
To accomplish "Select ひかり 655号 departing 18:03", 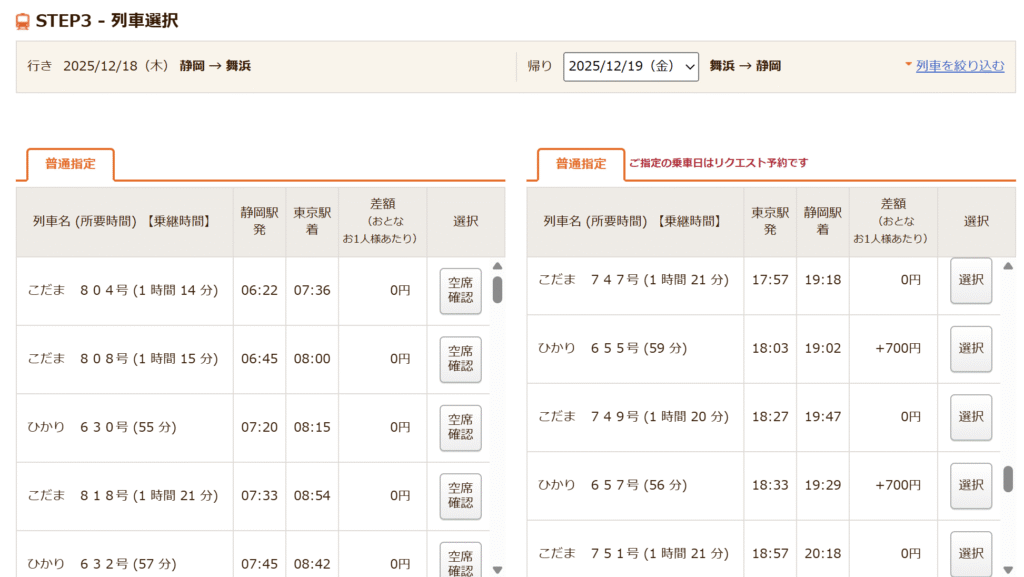I will 970,349.
